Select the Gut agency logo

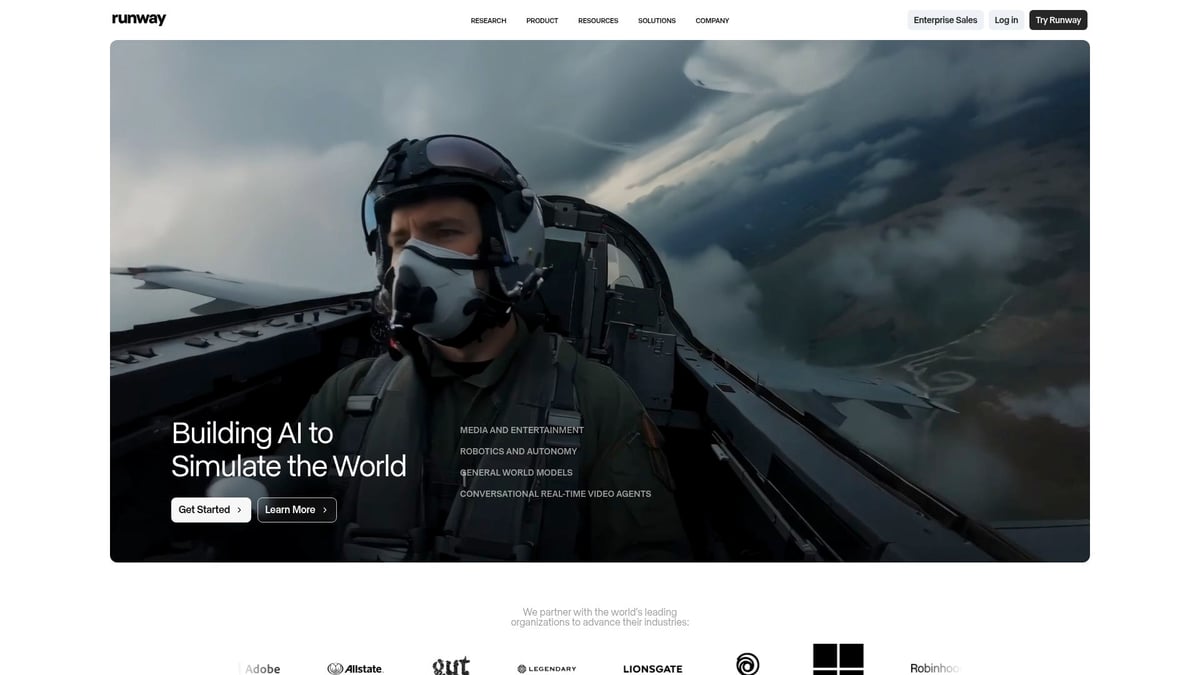(450, 665)
